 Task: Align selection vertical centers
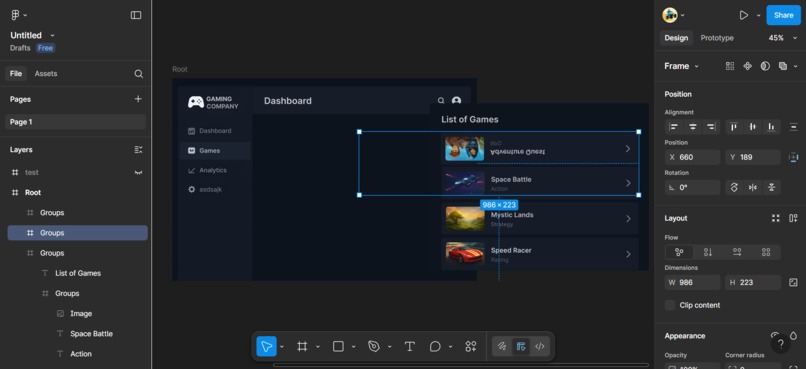pos(753,126)
